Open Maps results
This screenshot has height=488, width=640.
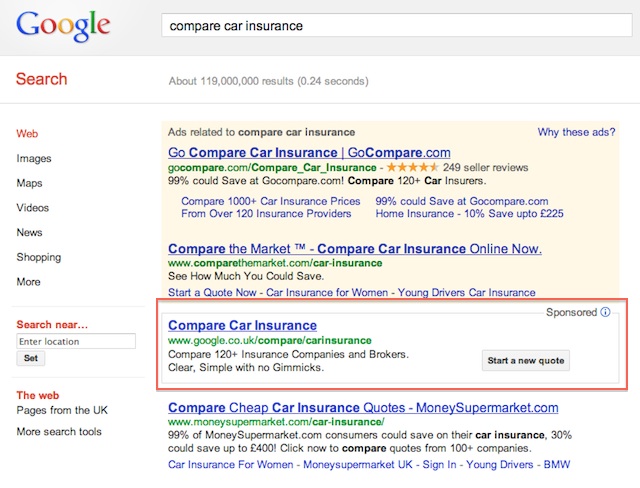coord(29,183)
